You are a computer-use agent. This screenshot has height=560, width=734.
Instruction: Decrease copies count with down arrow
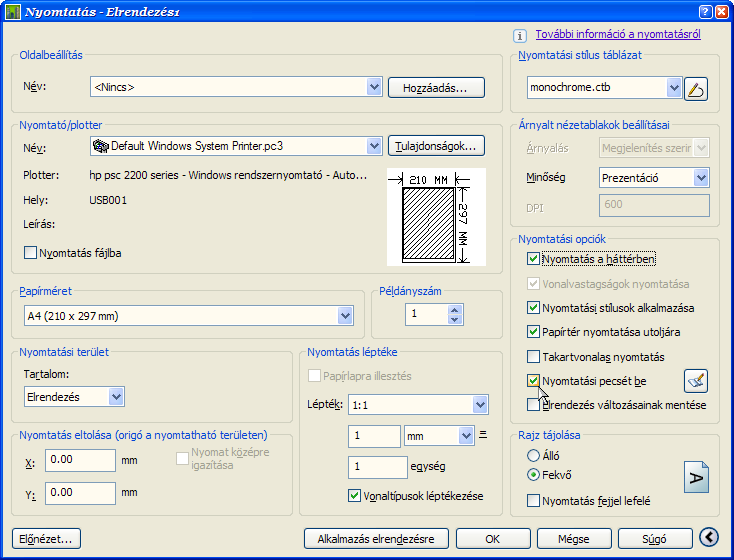click(x=455, y=319)
